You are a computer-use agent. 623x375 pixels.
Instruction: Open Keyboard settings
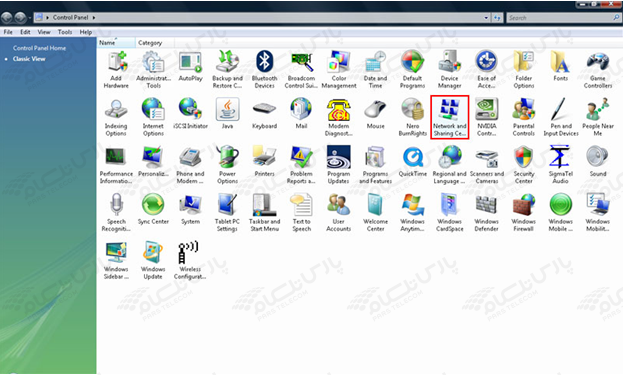click(x=264, y=114)
